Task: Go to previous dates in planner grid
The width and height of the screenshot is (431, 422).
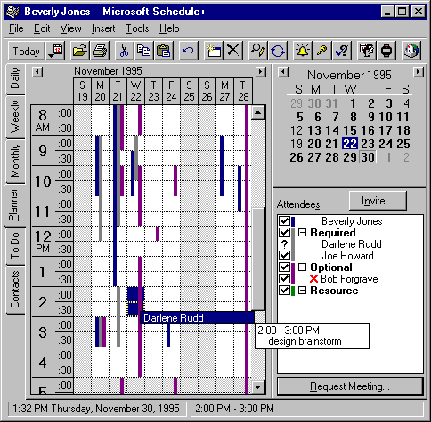Action: (x=38, y=72)
